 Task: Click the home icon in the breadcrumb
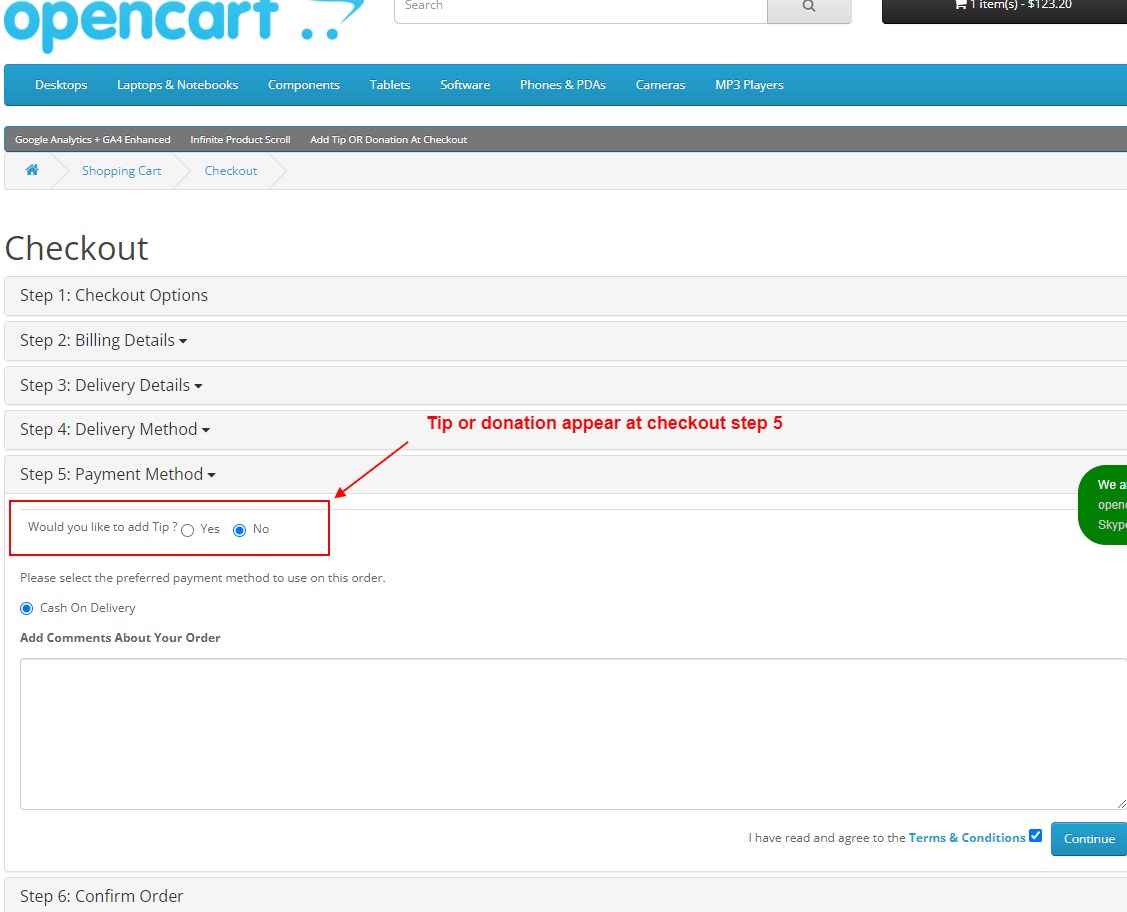31,170
